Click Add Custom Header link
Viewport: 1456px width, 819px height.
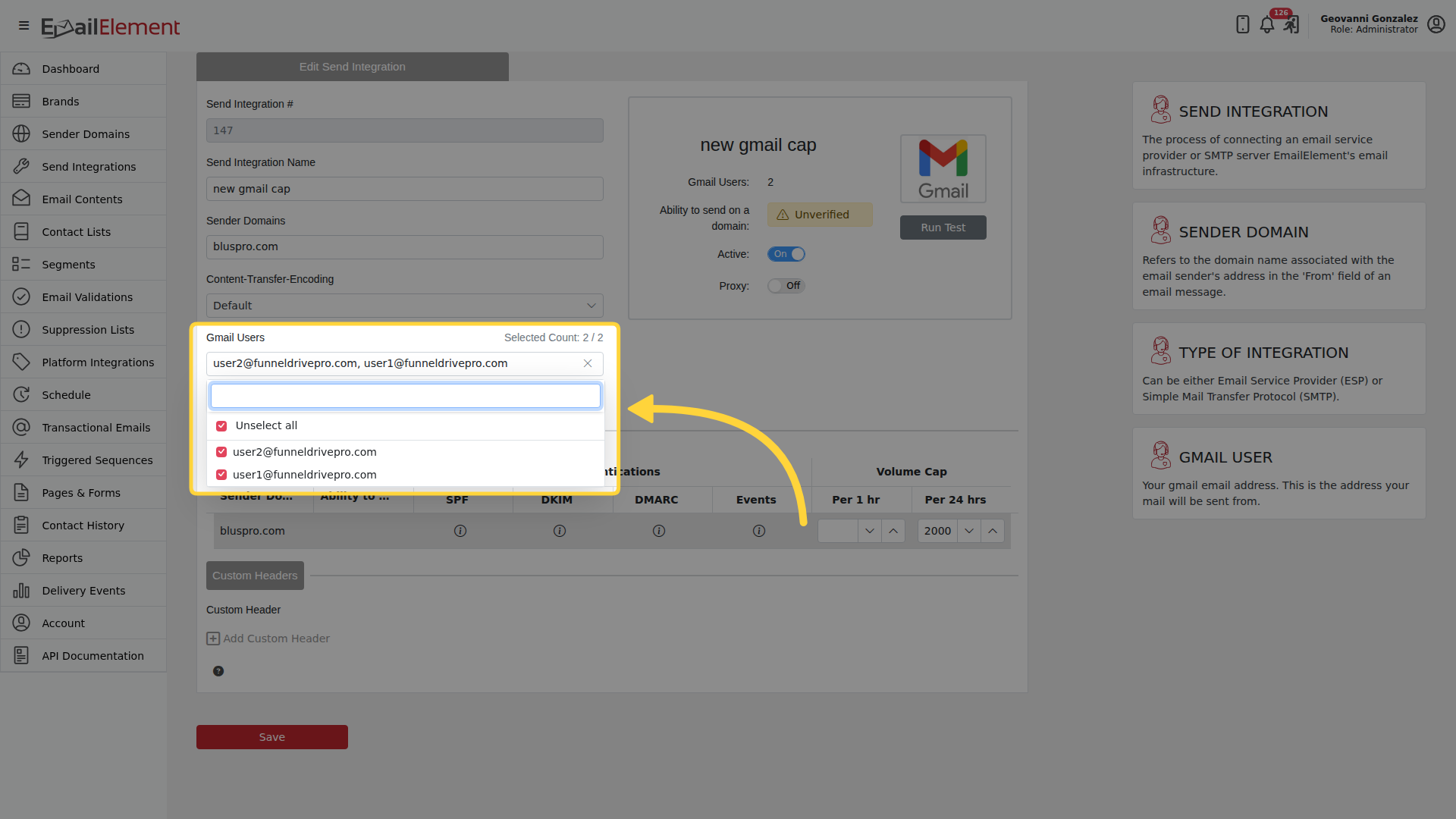268,639
